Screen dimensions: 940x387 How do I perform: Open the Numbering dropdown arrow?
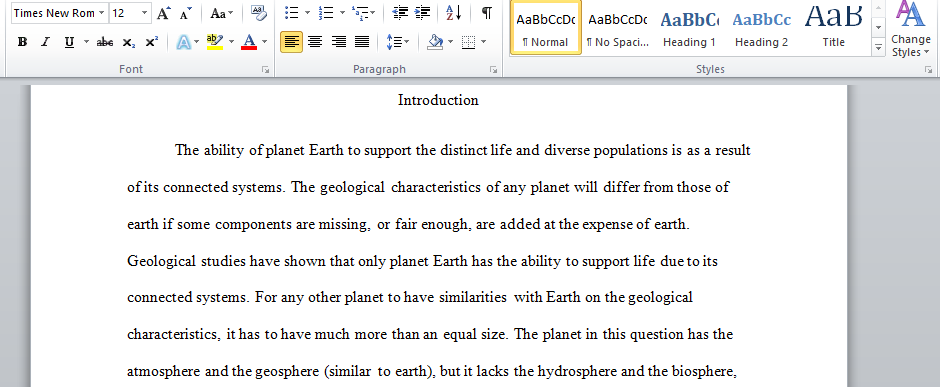(342, 13)
